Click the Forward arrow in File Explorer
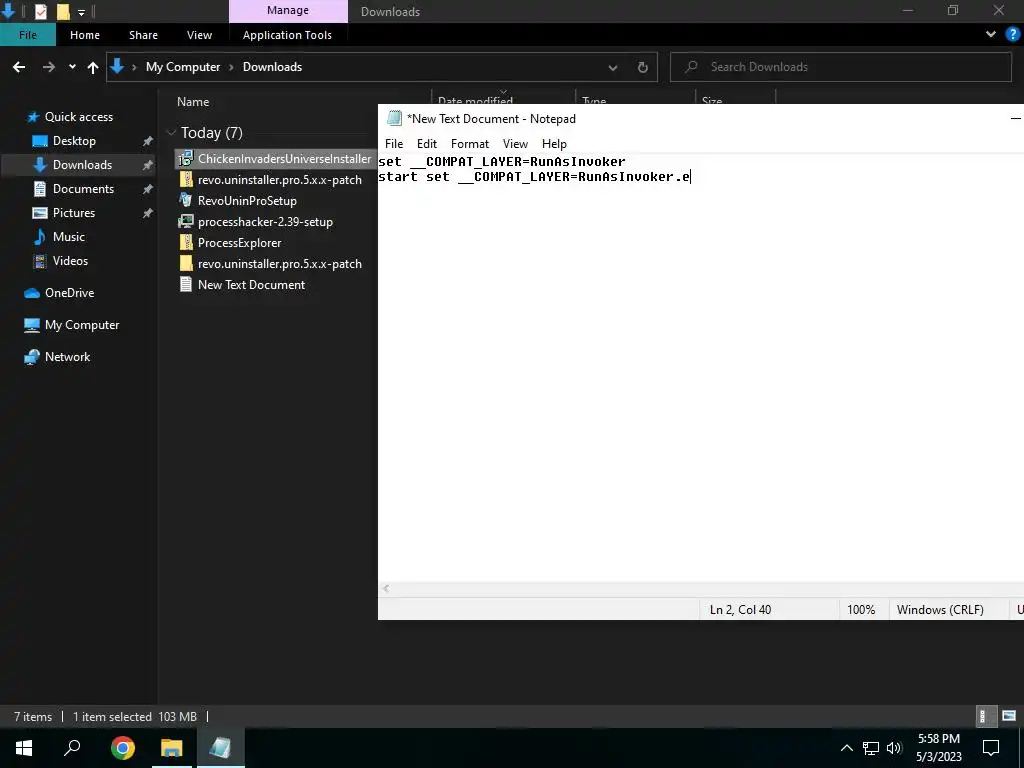 click(49, 67)
